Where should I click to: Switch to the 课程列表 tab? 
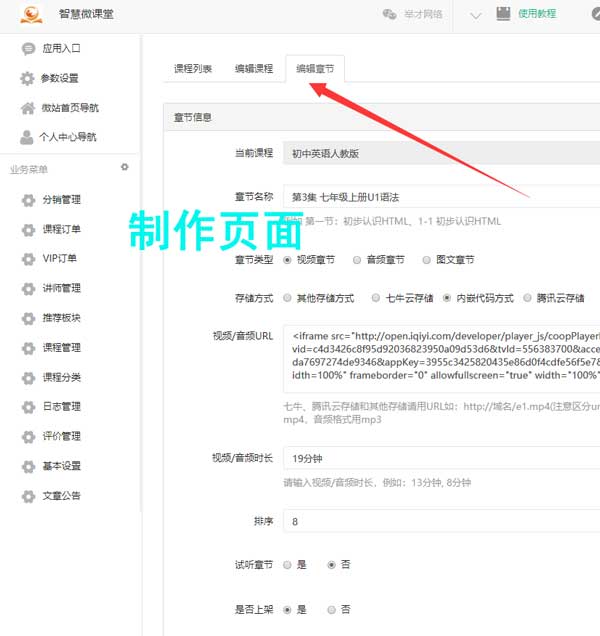[x=193, y=69]
